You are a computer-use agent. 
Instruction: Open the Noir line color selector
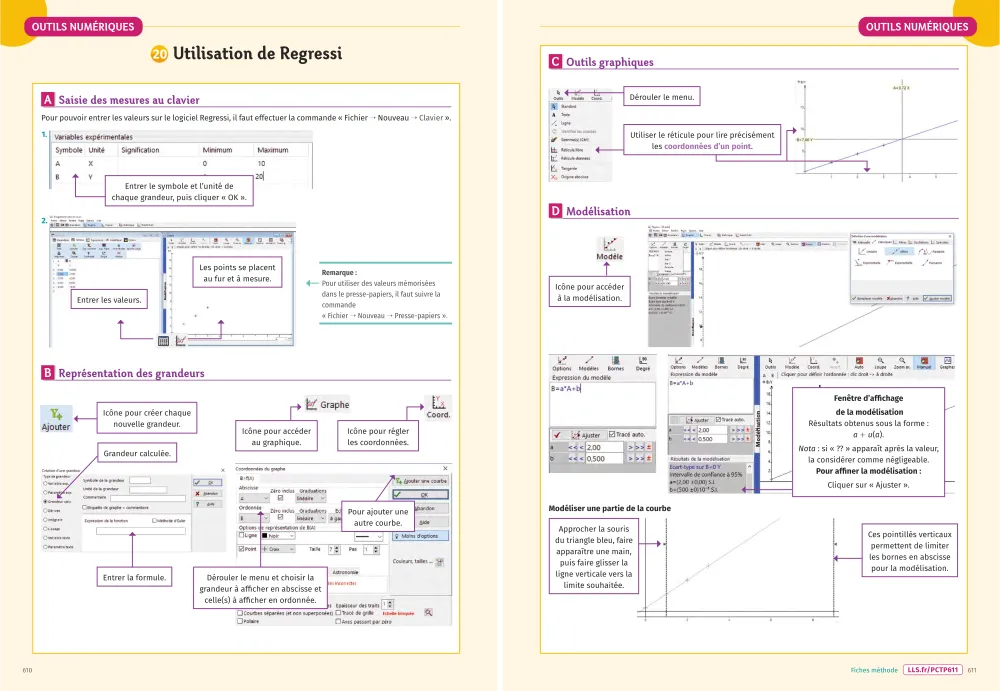pos(276,536)
